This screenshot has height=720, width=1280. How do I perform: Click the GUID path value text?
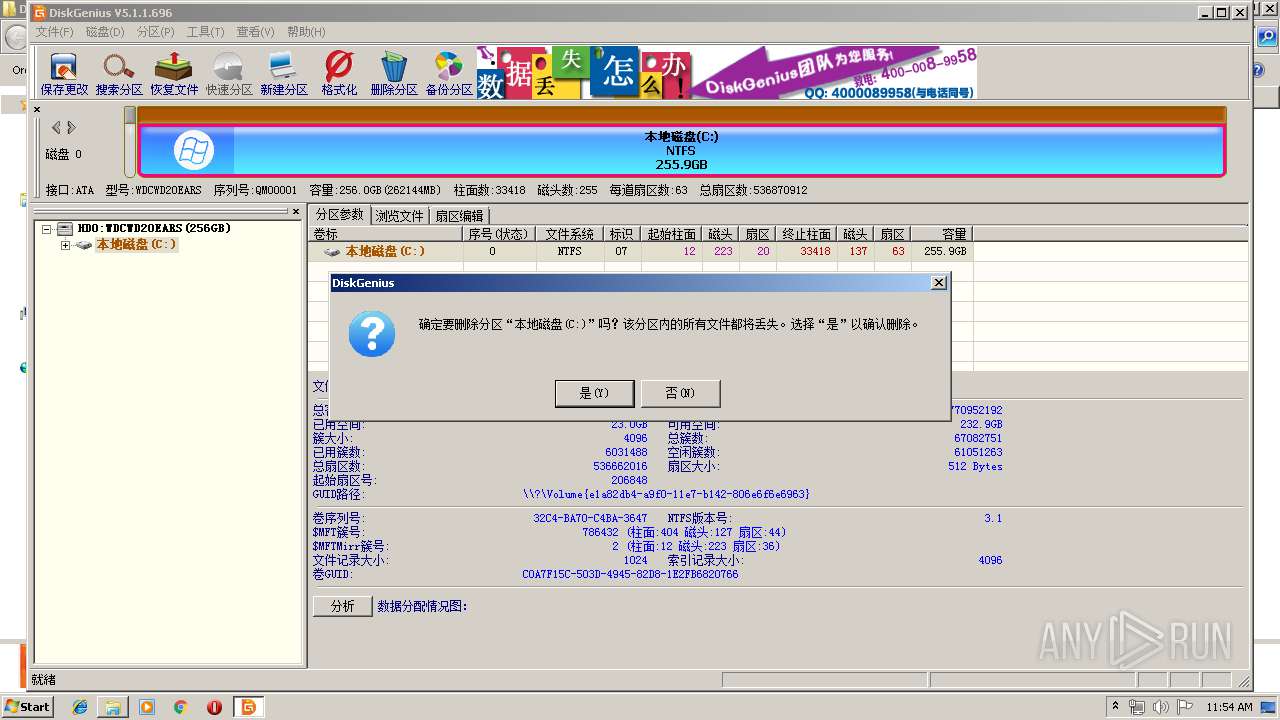click(x=666, y=494)
